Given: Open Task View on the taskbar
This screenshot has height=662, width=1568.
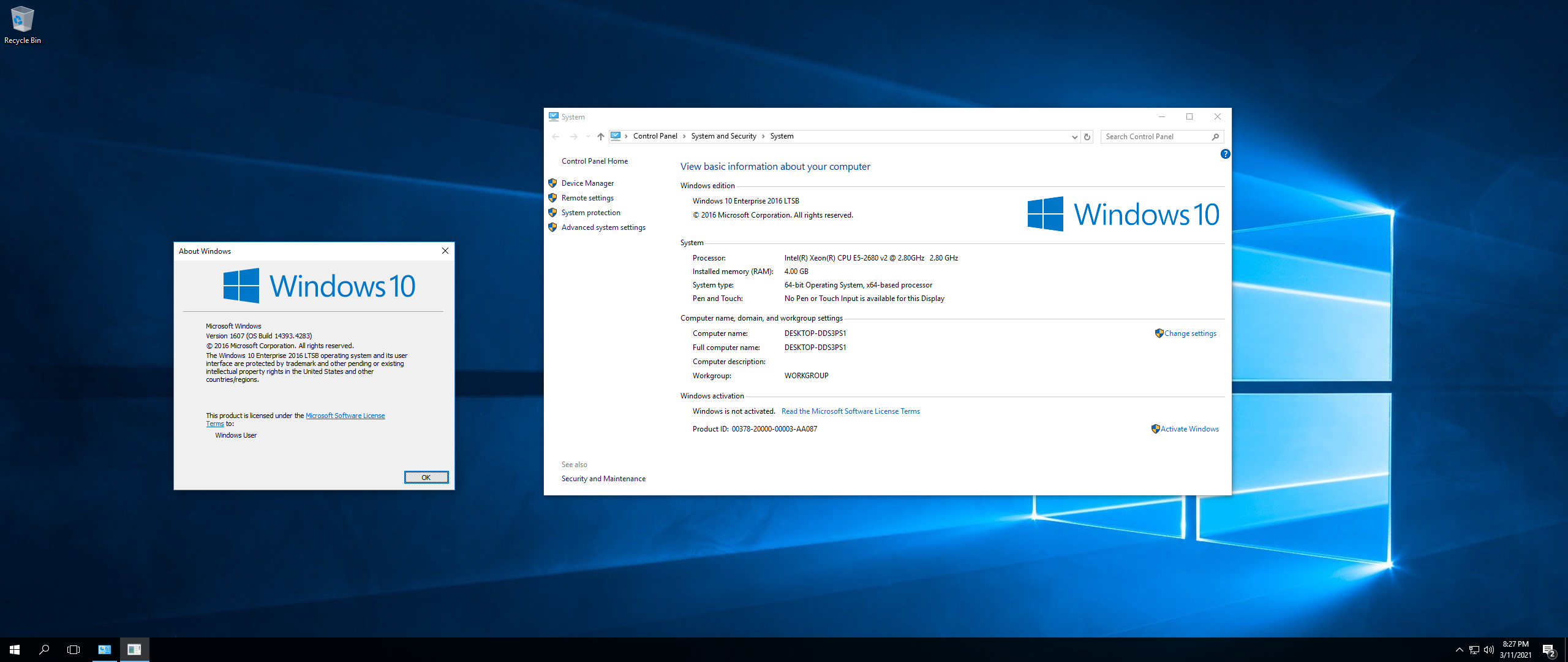Looking at the screenshot, I should 73,650.
